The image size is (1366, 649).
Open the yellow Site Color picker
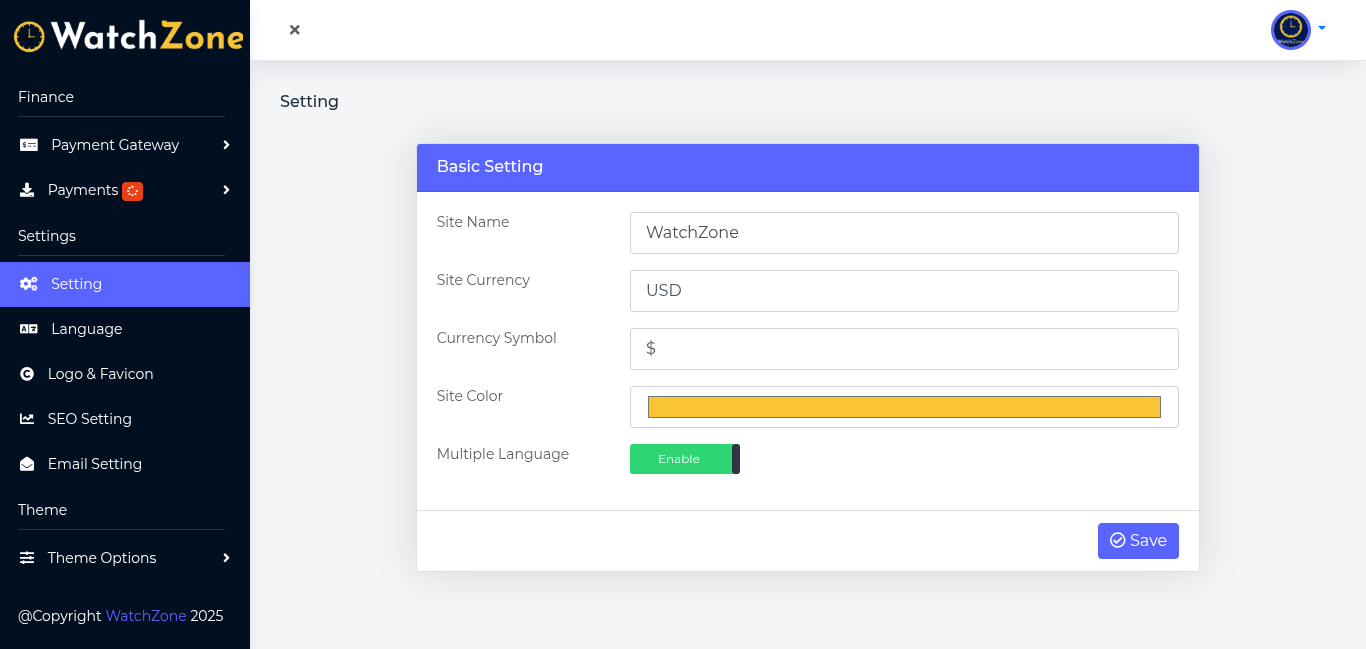click(x=904, y=407)
